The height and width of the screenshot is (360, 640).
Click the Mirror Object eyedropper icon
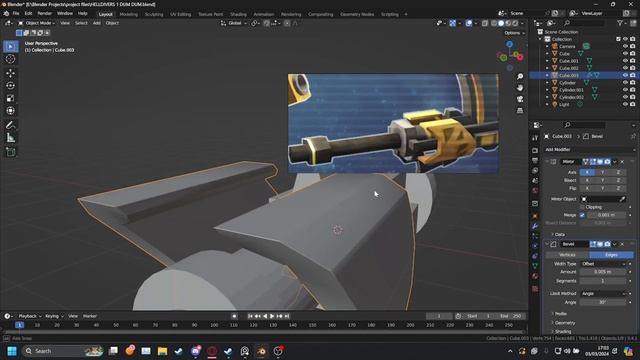pos(622,199)
